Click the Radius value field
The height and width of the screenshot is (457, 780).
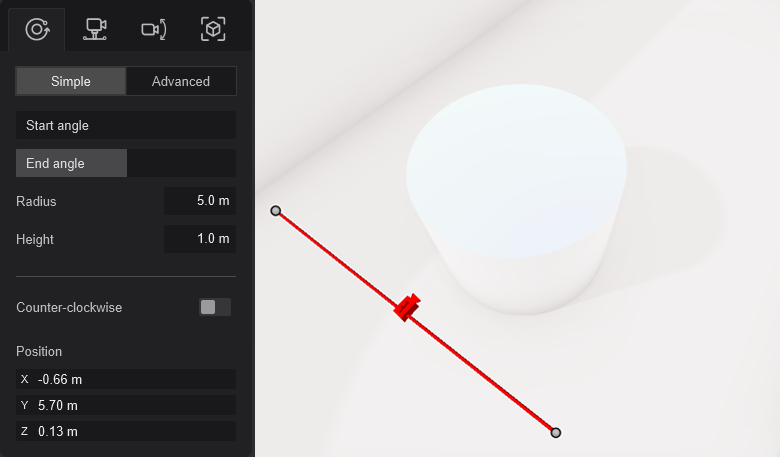pos(200,201)
